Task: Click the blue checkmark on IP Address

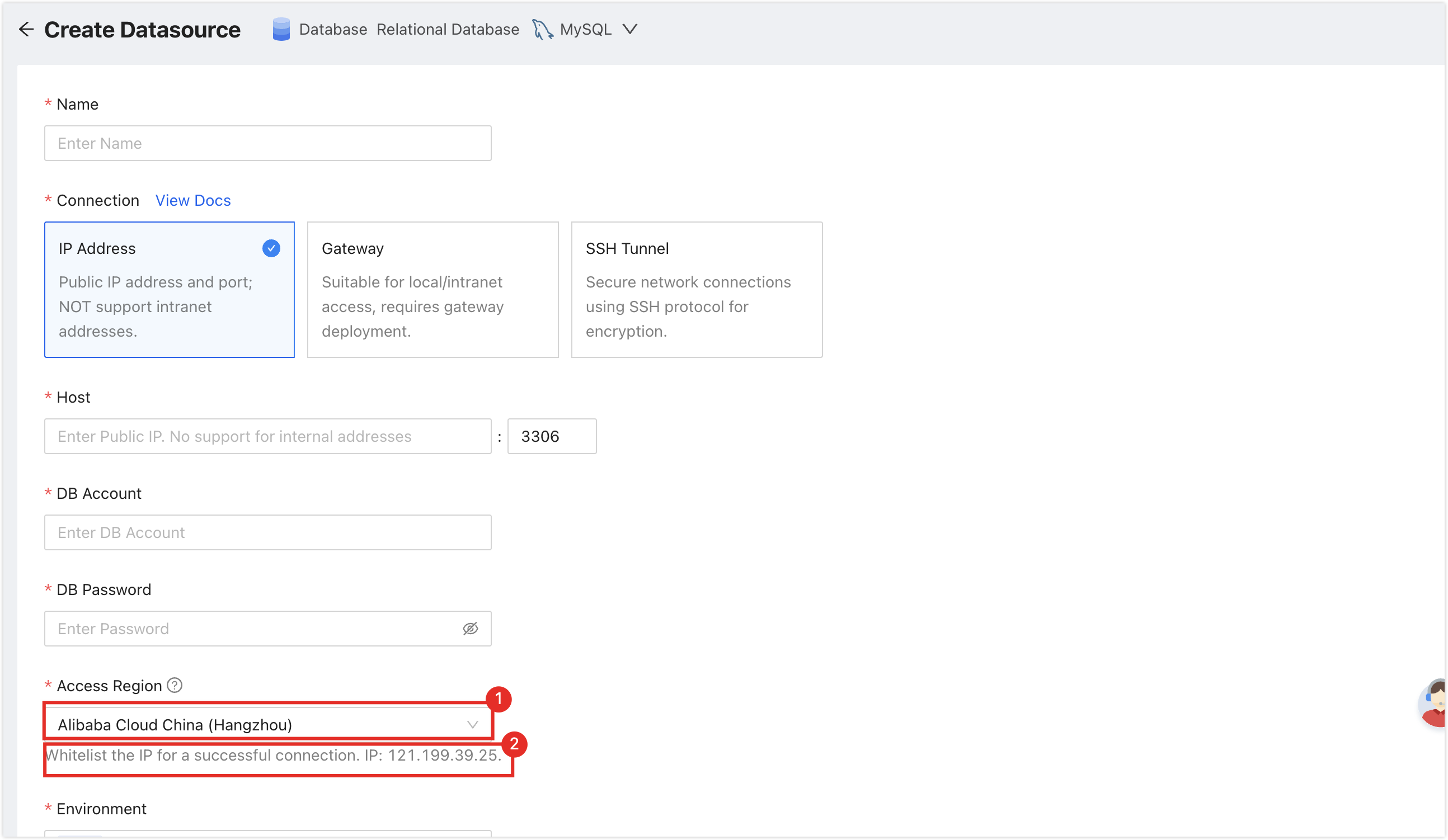Action: click(271, 249)
